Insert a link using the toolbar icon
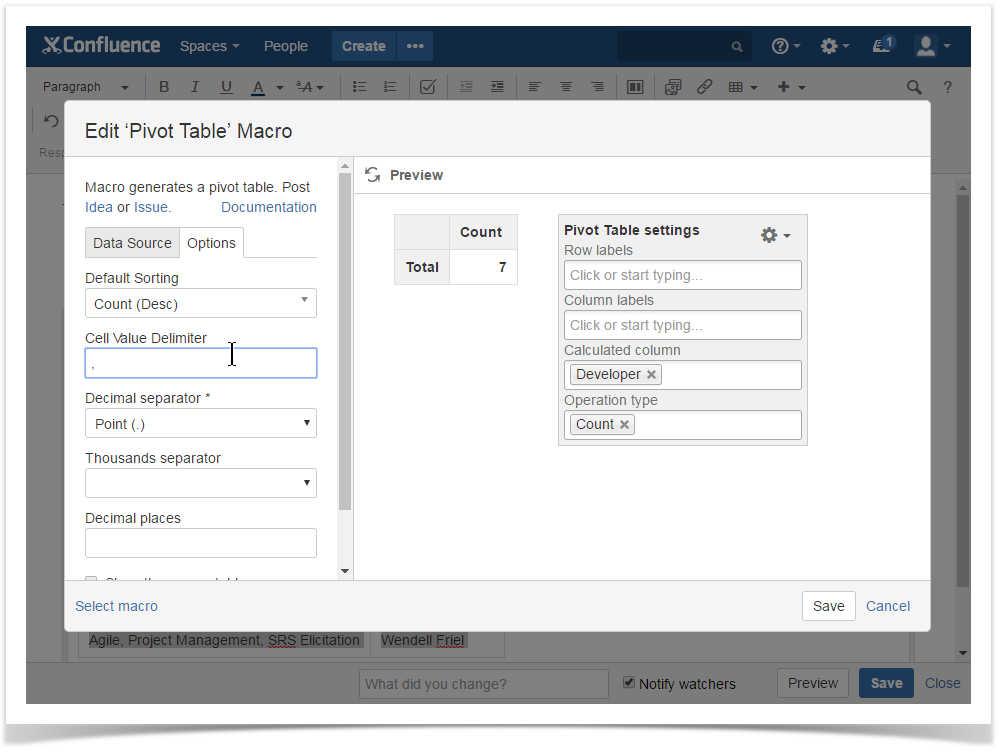1005x753 pixels. [704, 87]
